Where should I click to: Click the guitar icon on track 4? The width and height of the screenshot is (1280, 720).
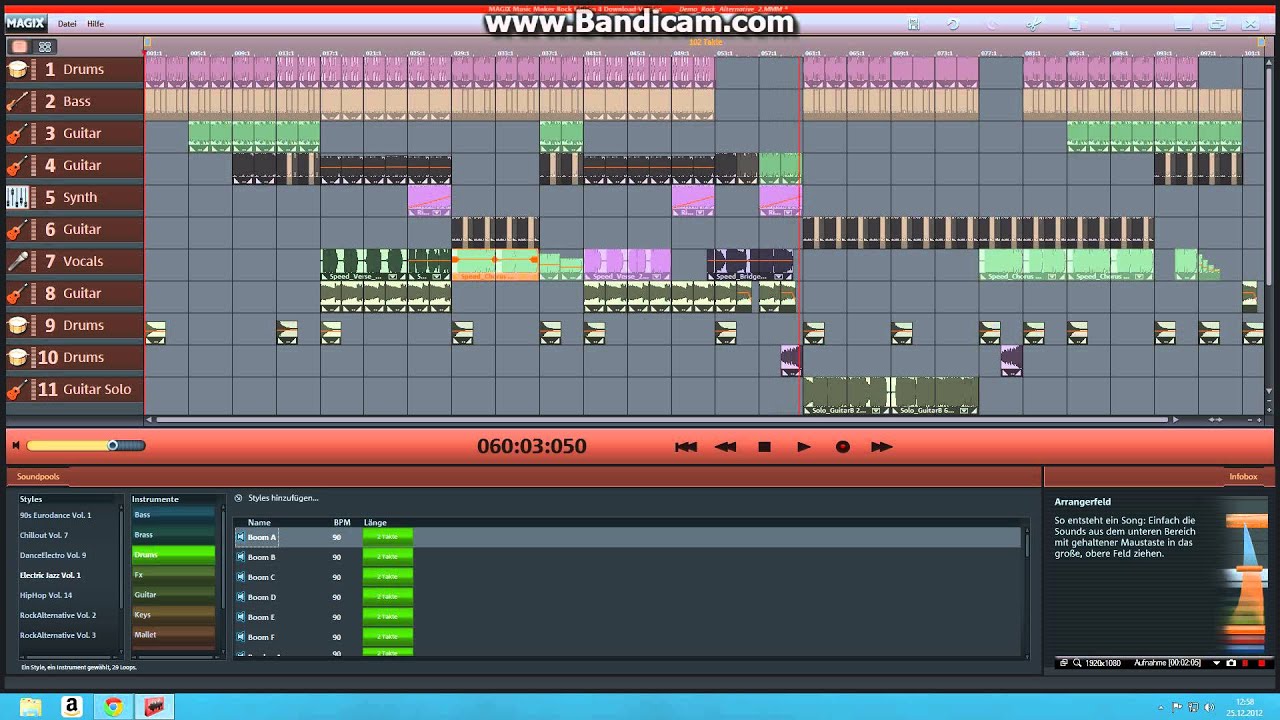[x=18, y=165]
